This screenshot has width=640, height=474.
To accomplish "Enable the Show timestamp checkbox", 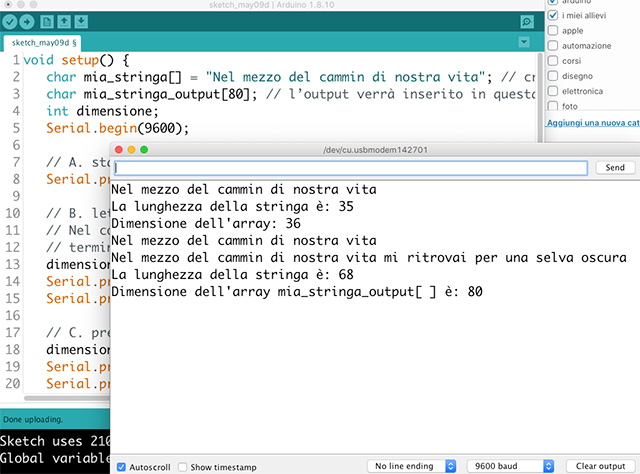I will 182,467.
